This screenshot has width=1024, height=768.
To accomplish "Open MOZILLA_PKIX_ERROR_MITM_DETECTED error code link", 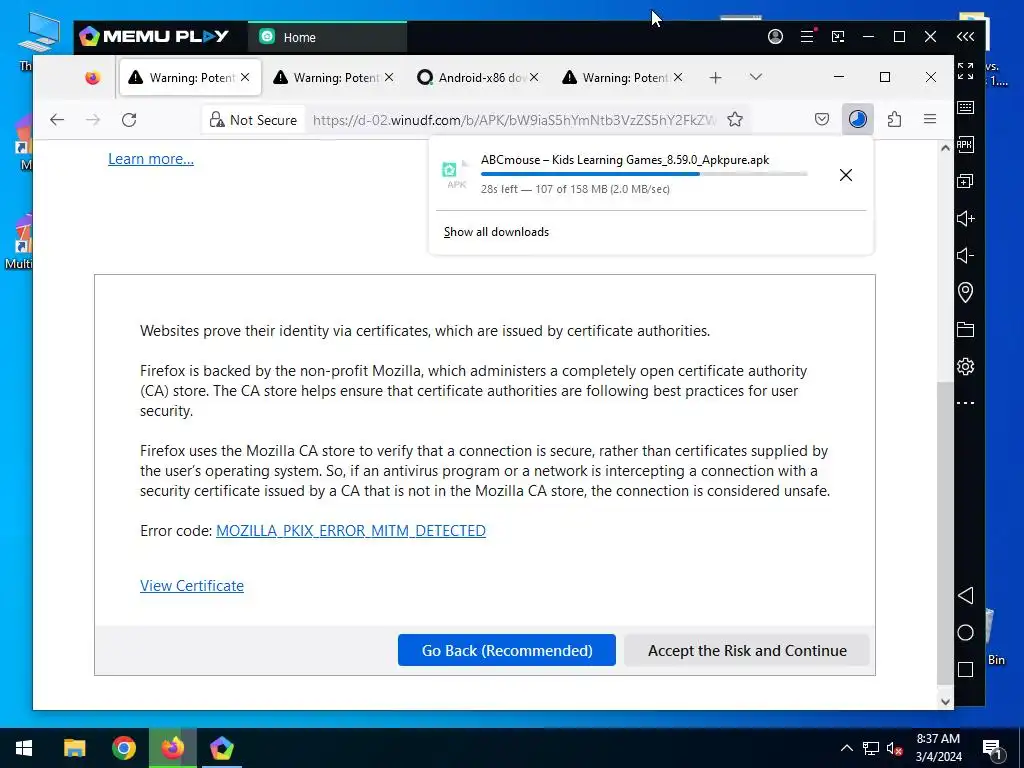I will click(351, 530).
